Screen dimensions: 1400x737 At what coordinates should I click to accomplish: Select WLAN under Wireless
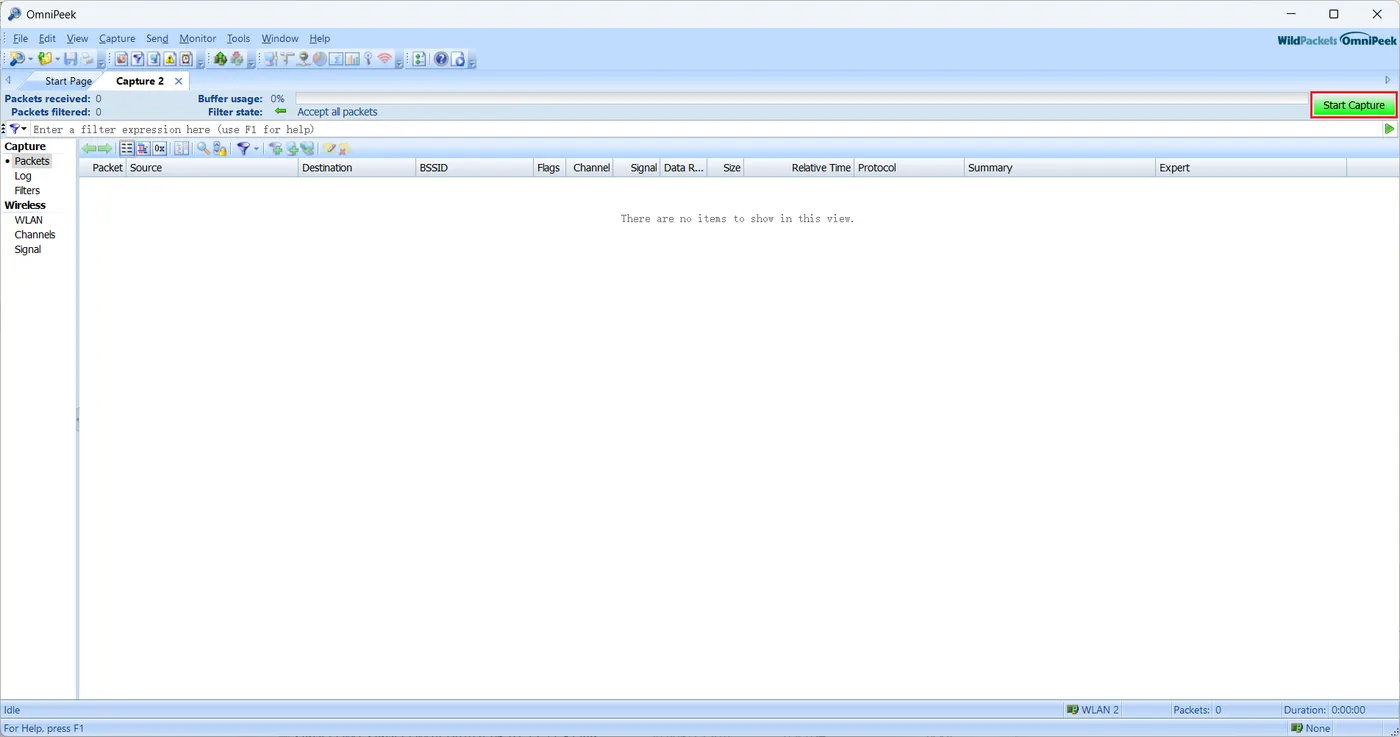click(29, 220)
